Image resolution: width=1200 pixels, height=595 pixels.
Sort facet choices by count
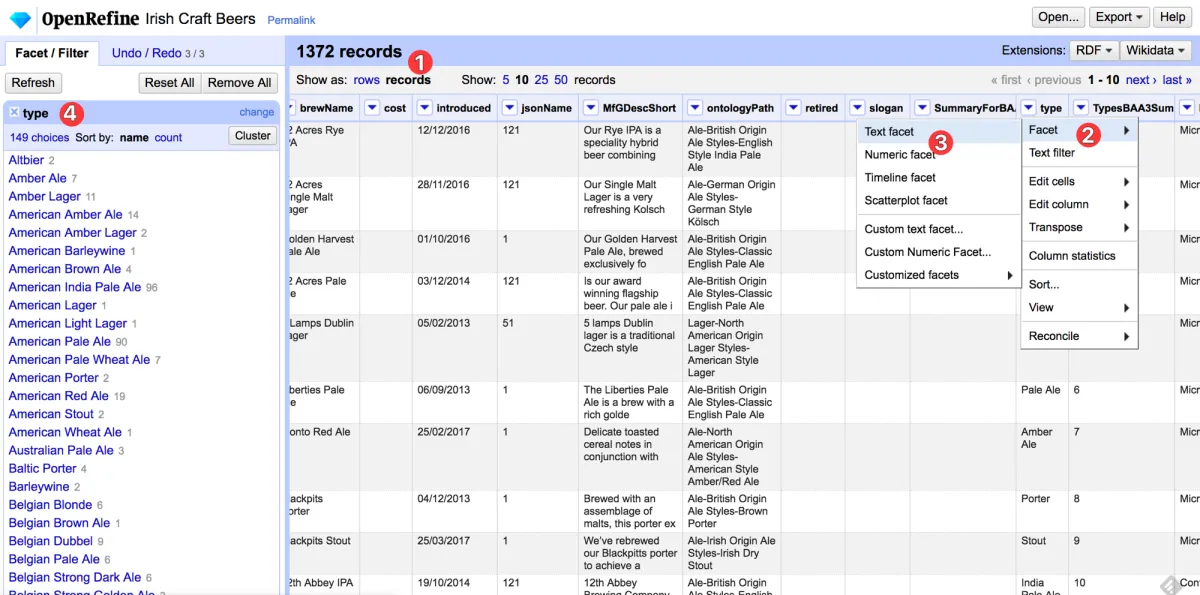(168, 138)
